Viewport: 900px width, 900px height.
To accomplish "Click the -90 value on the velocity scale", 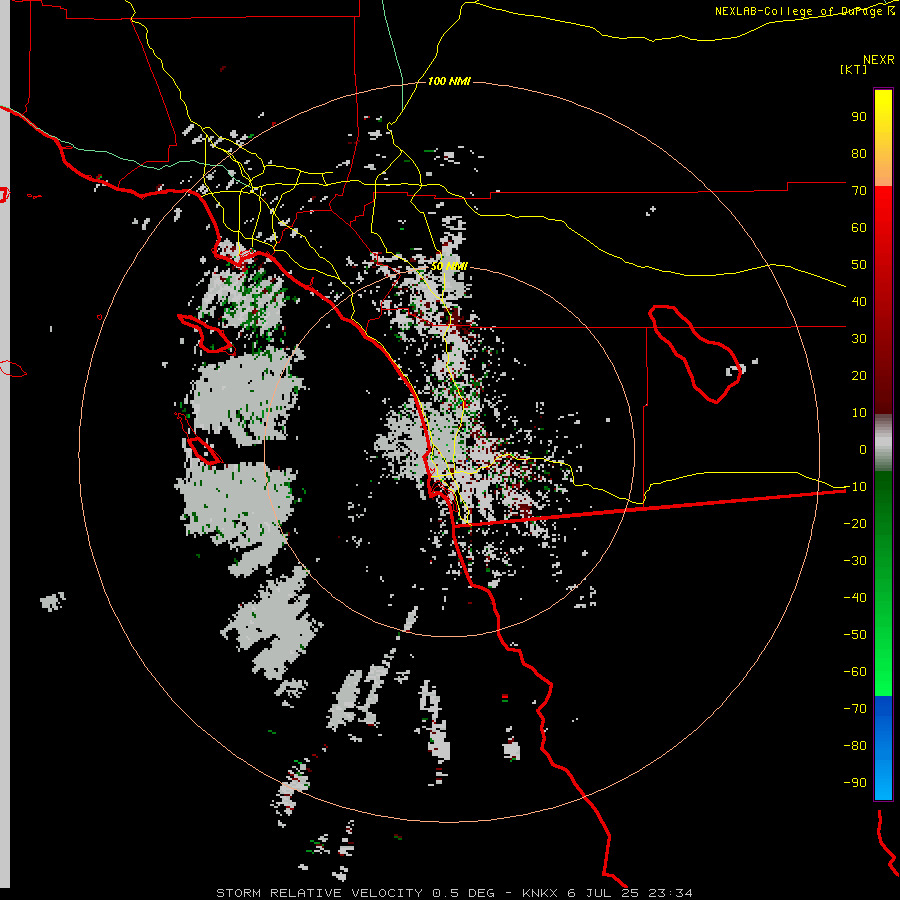I will coord(855,783).
